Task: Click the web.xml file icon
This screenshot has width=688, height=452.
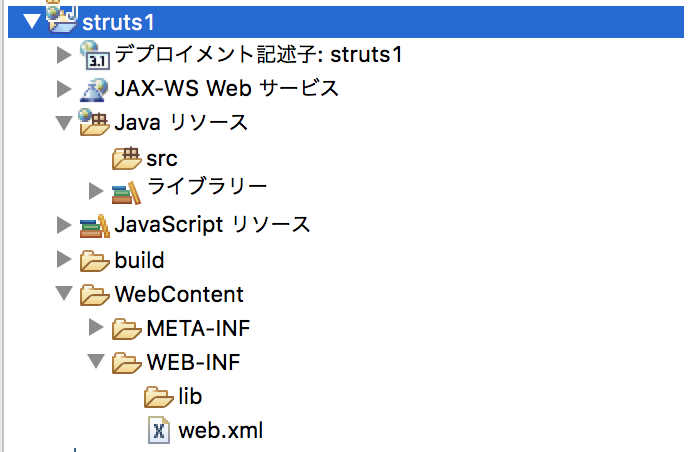Action: point(159,431)
